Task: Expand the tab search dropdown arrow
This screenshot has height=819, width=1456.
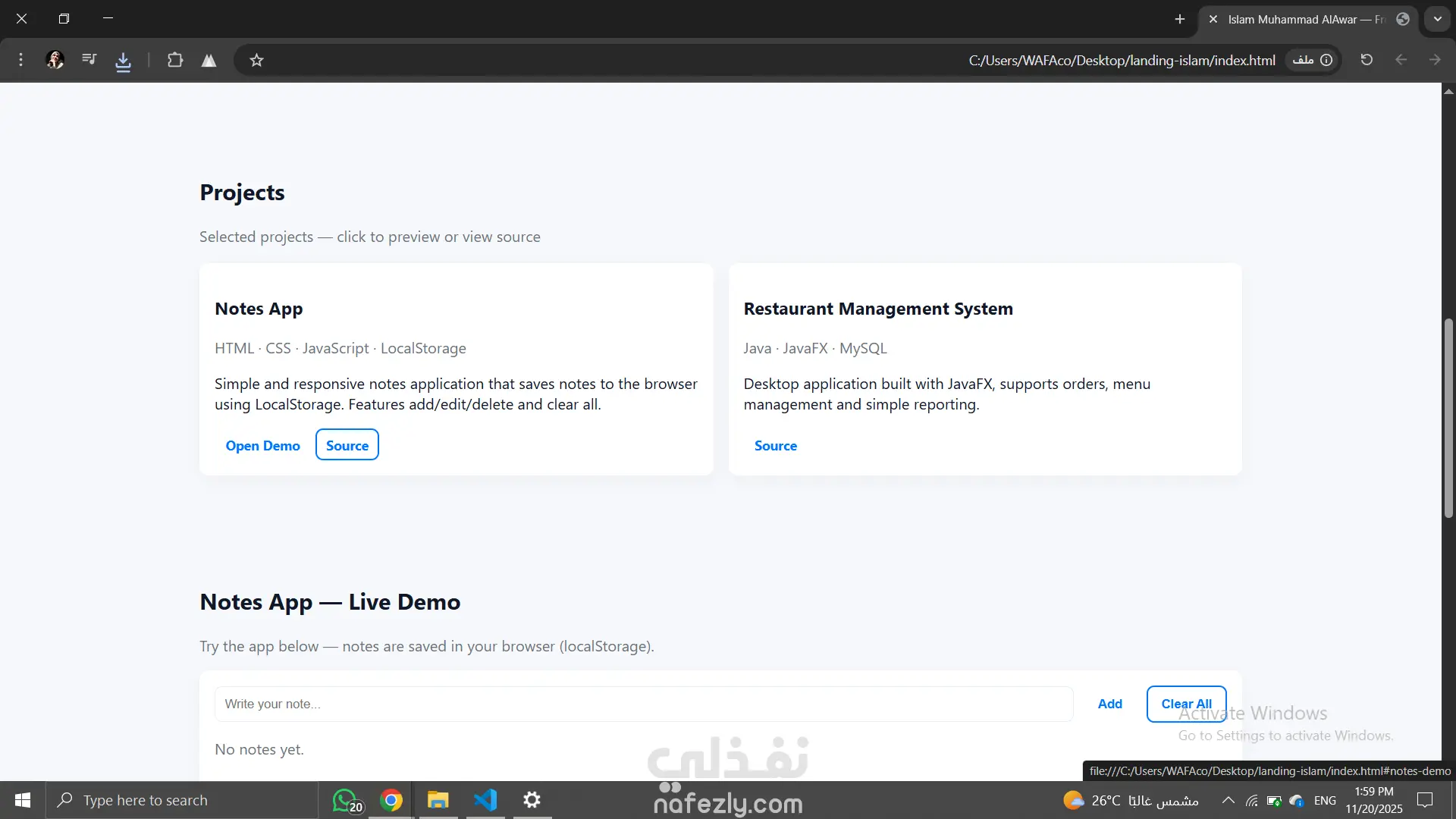Action: tap(1437, 19)
